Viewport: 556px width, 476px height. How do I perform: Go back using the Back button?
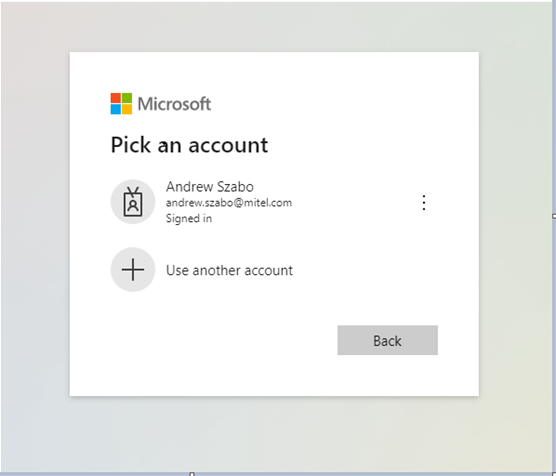[388, 340]
